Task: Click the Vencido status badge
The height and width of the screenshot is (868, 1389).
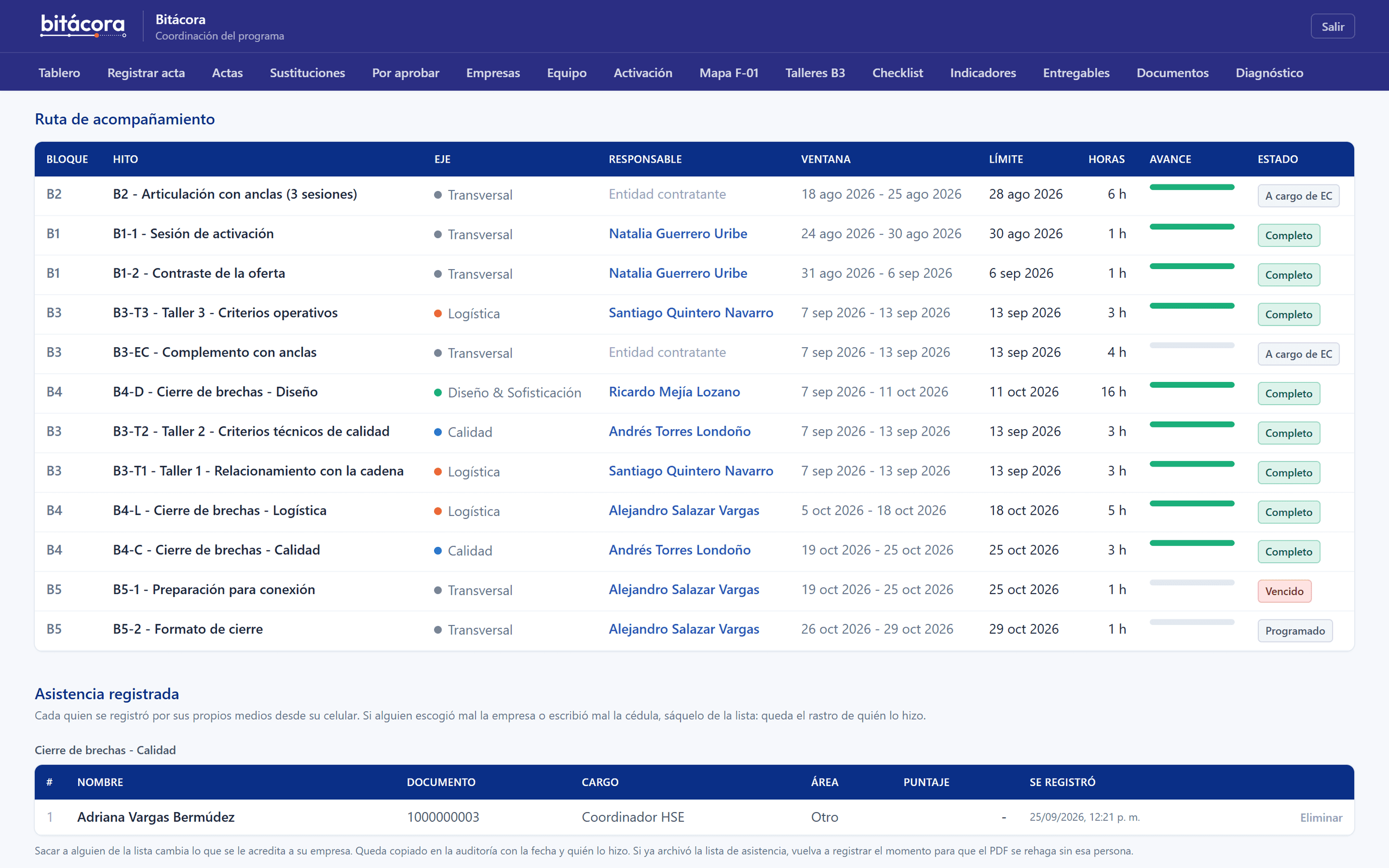Action: 1284,591
